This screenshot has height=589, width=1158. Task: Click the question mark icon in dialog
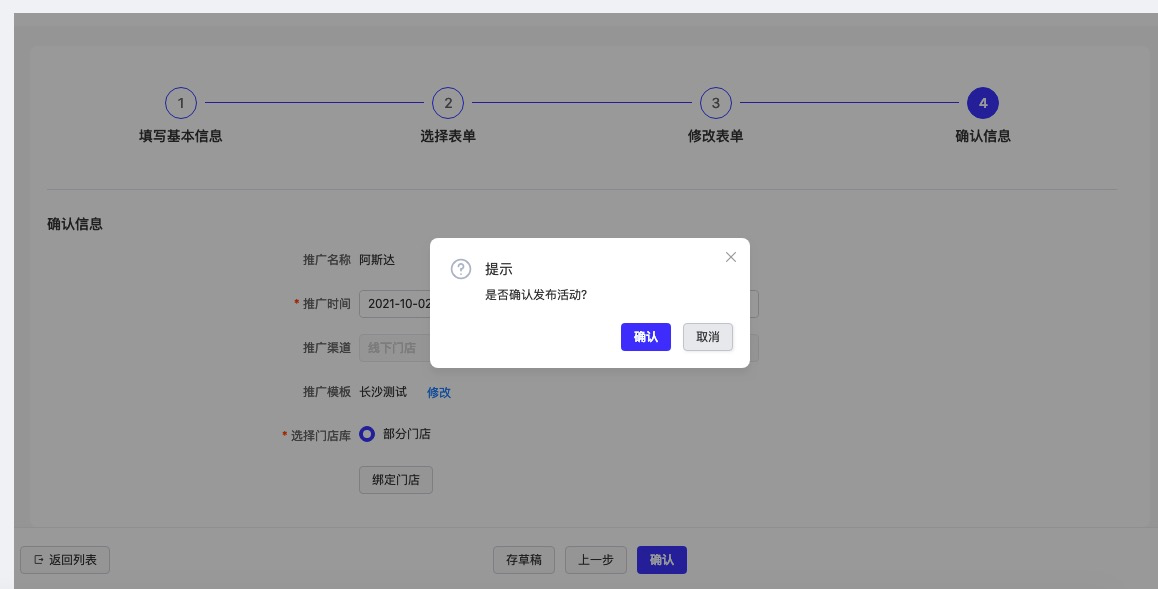[461, 269]
